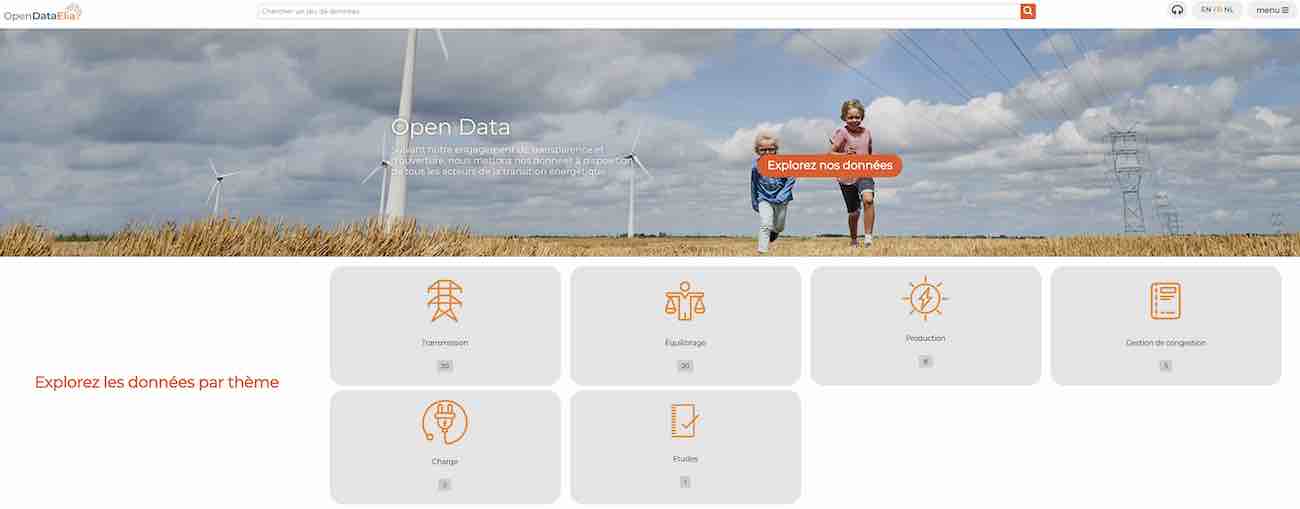The height and width of the screenshot is (509, 1300).
Task: Open the Production sun-lightning icon
Action: pos(925,298)
